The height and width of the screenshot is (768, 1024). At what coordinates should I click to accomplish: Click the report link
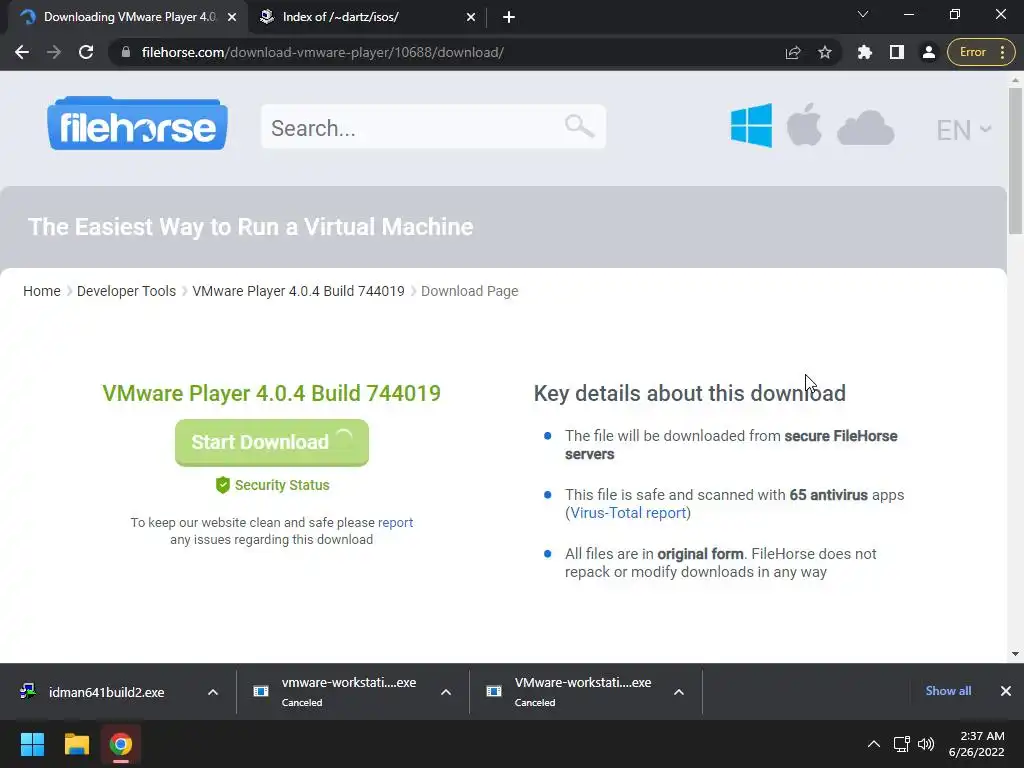tap(395, 522)
